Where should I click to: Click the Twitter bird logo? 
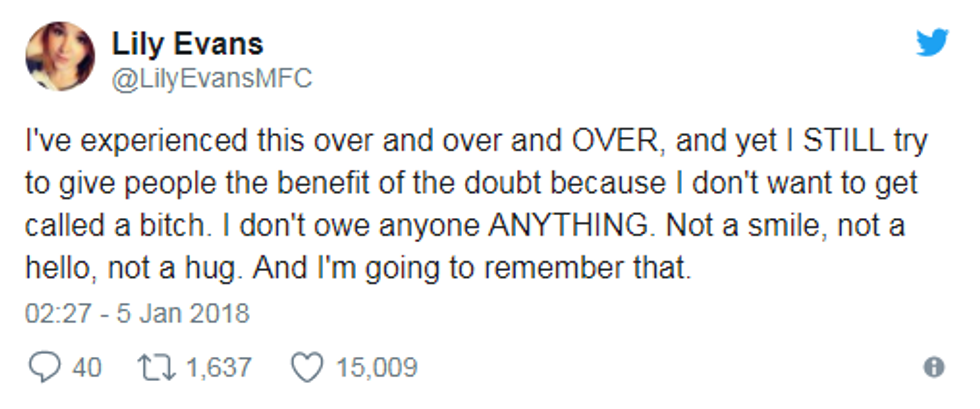point(932,41)
